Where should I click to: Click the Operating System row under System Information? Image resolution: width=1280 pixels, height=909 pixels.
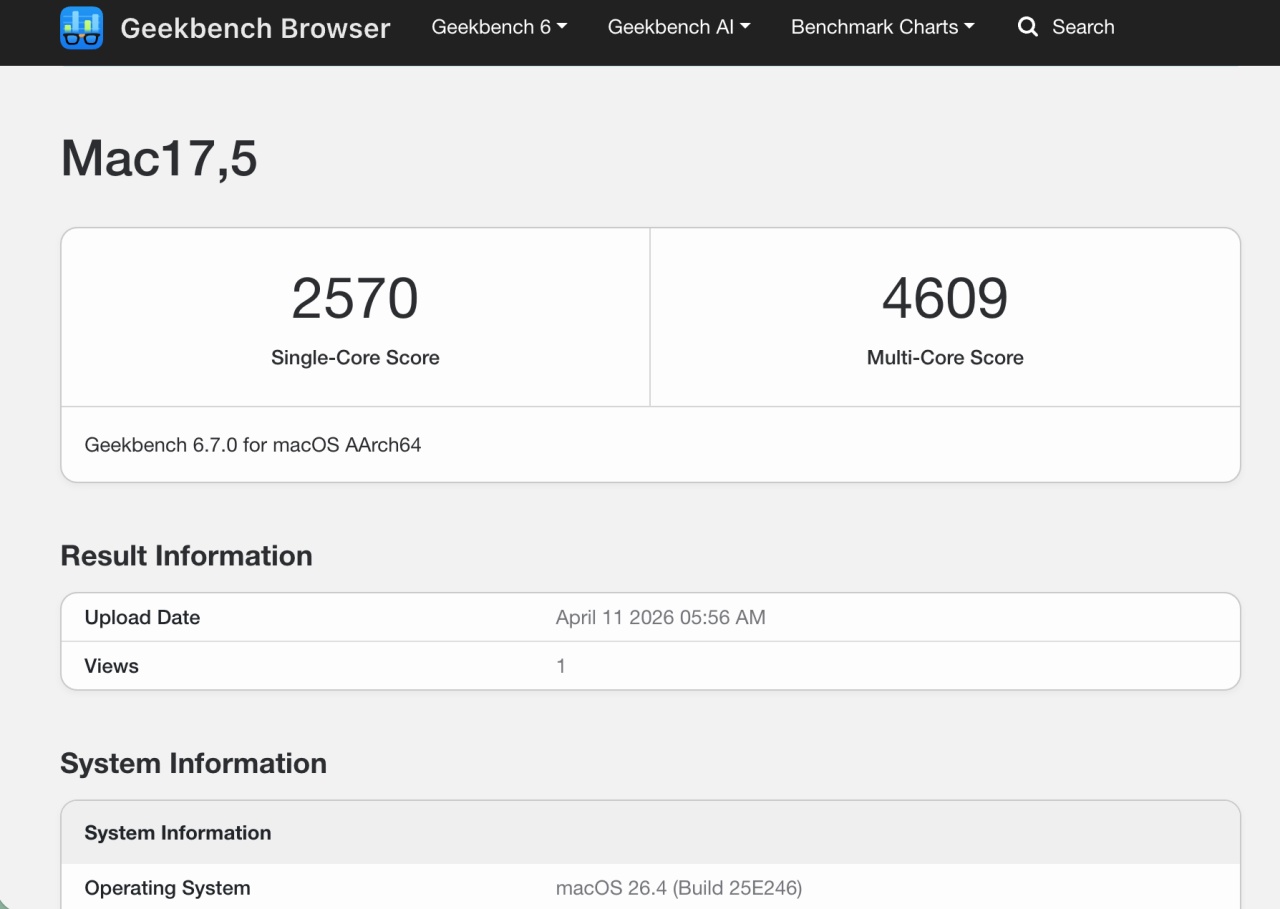coord(650,887)
